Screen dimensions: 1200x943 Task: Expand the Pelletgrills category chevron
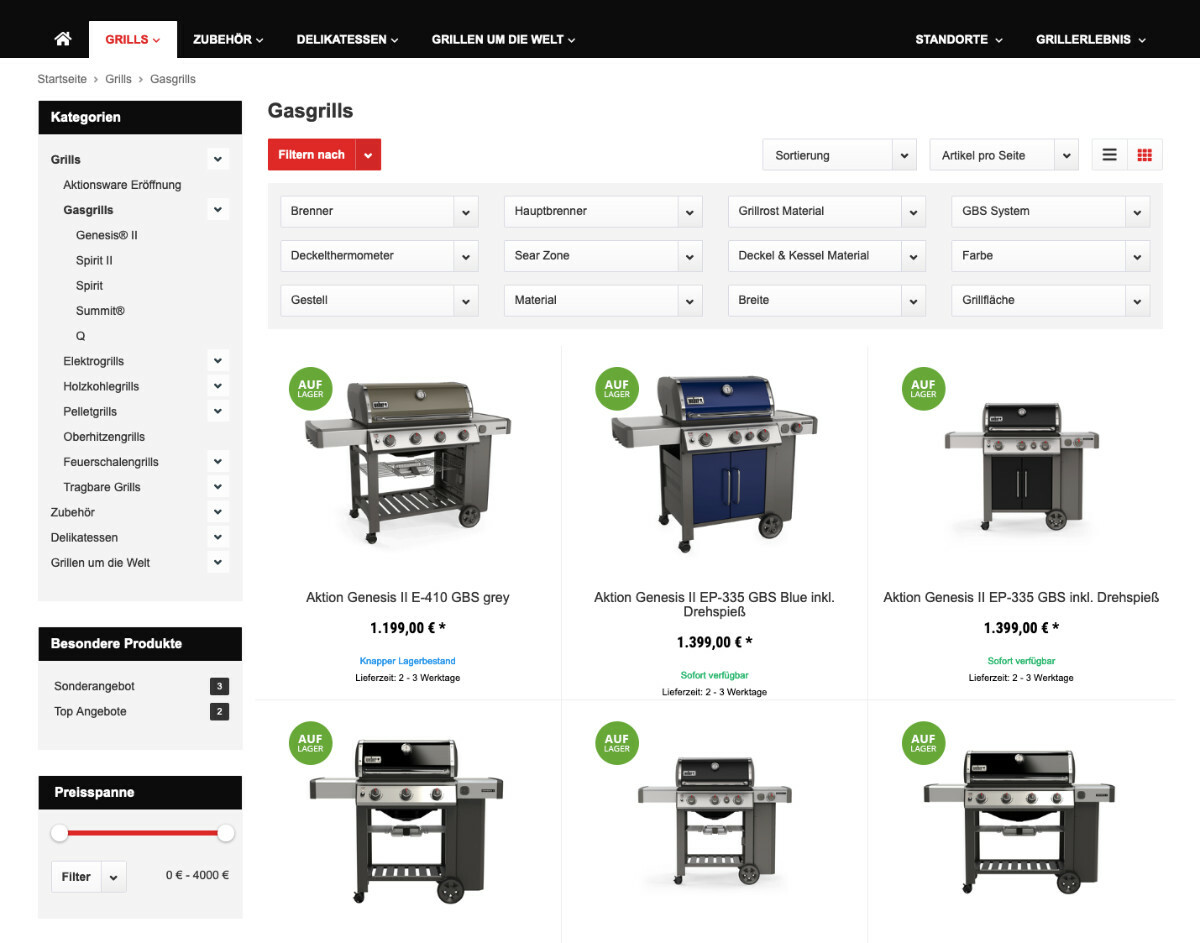click(218, 411)
